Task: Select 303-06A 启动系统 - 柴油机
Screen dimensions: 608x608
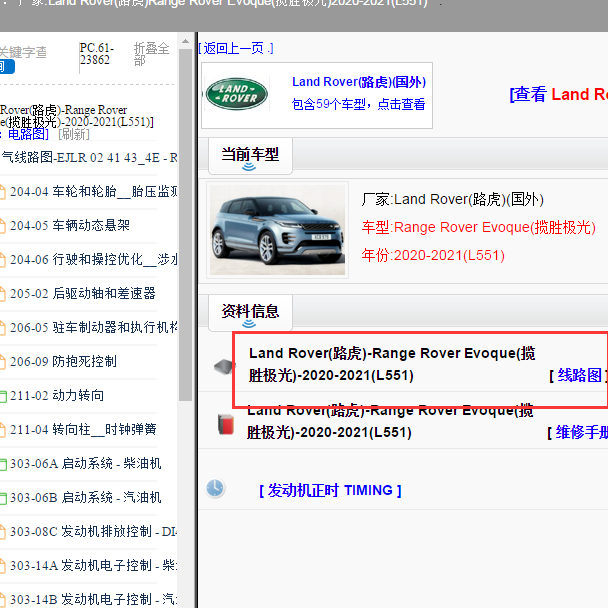Action: point(81,463)
